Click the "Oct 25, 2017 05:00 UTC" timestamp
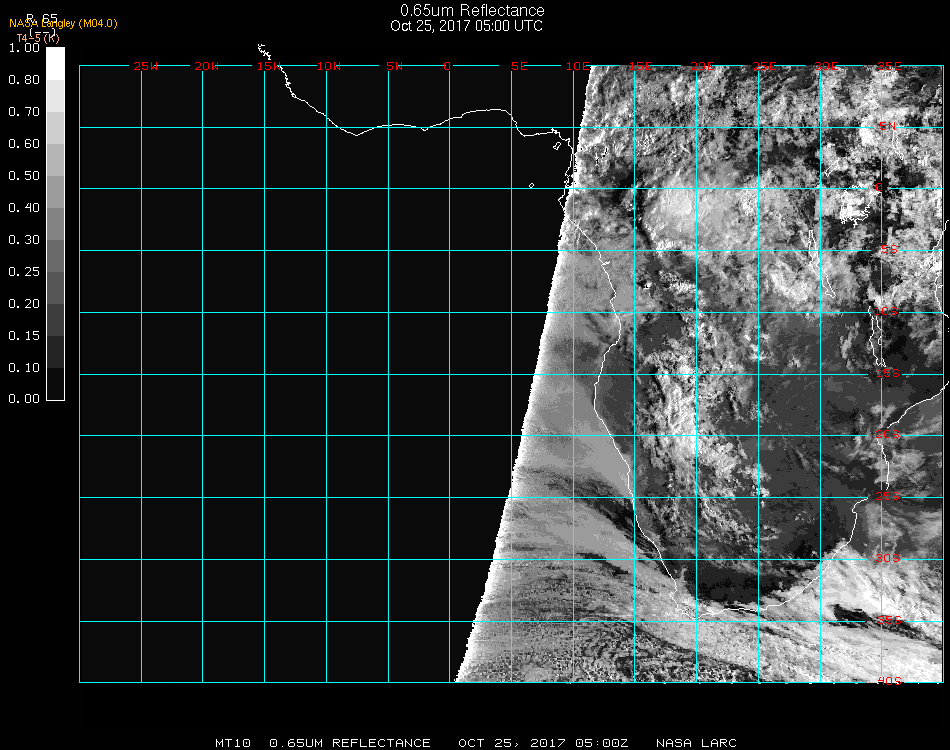Viewport: 950px width, 750px height. point(467,26)
